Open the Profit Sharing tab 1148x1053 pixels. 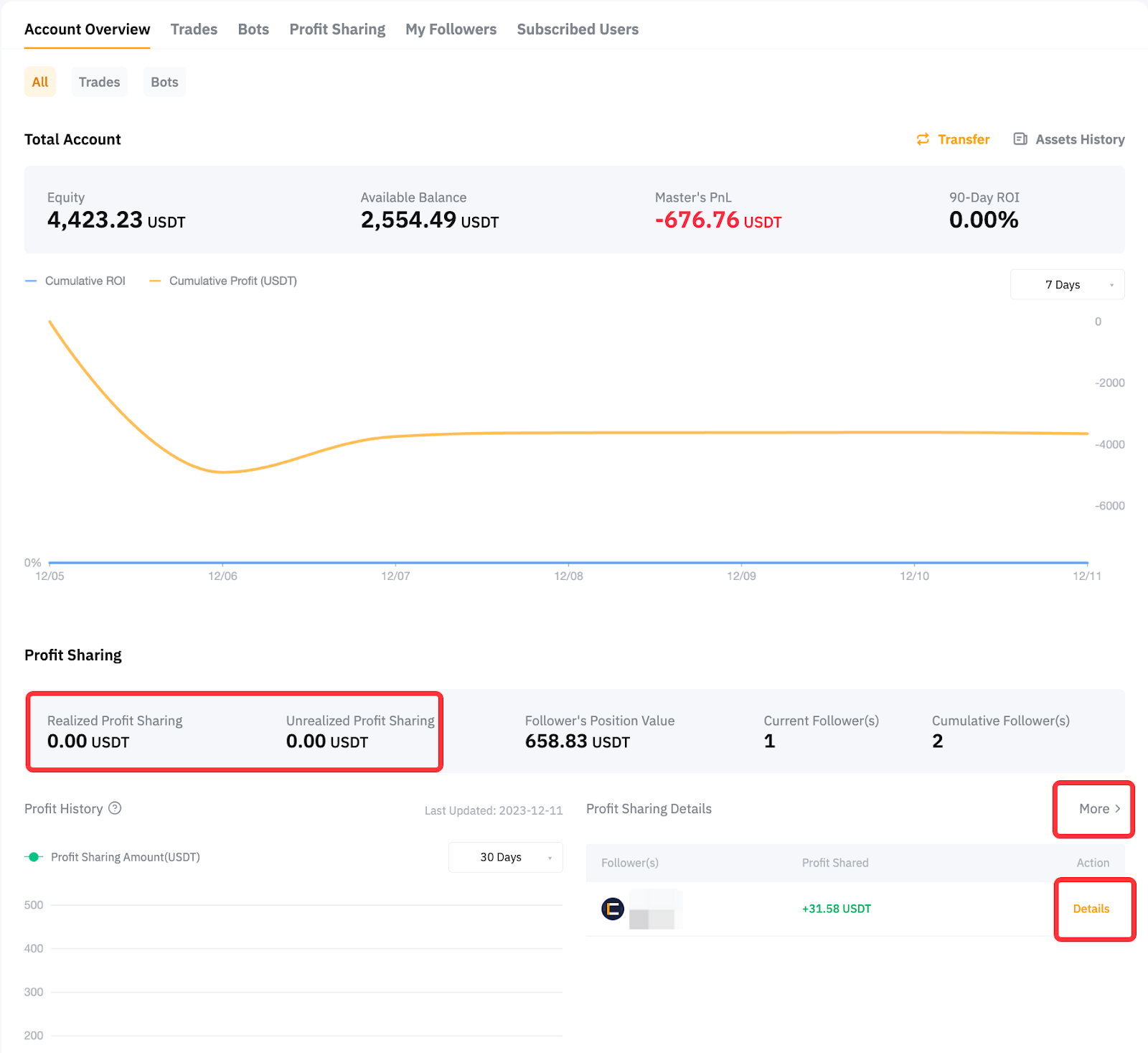click(x=337, y=29)
